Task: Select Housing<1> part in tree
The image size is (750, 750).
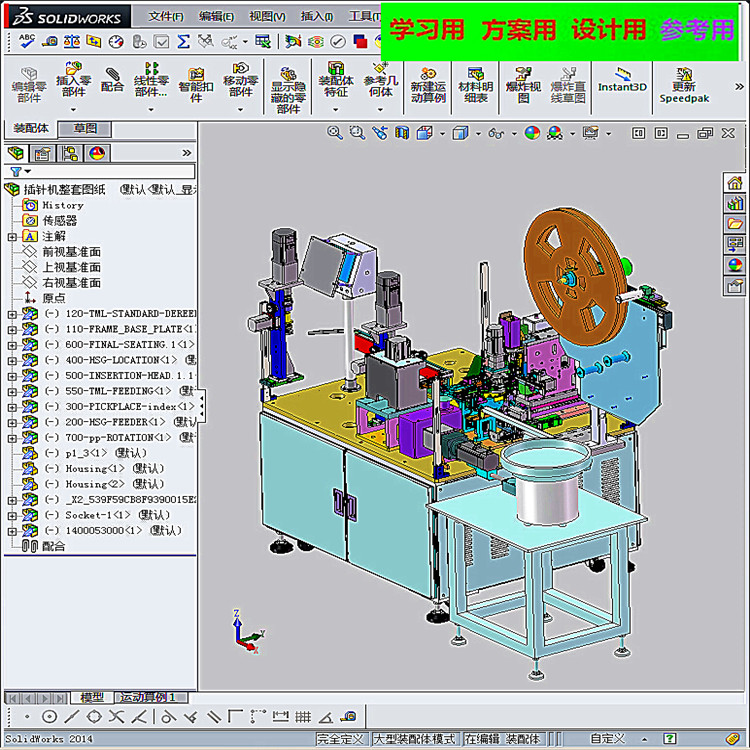Action: tap(92, 468)
